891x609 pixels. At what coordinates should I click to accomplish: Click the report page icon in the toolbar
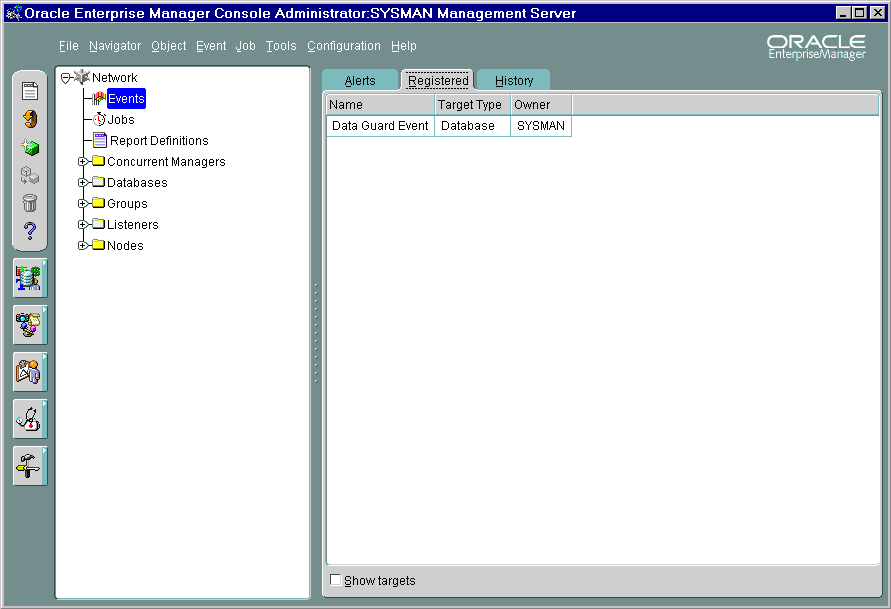point(30,92)
